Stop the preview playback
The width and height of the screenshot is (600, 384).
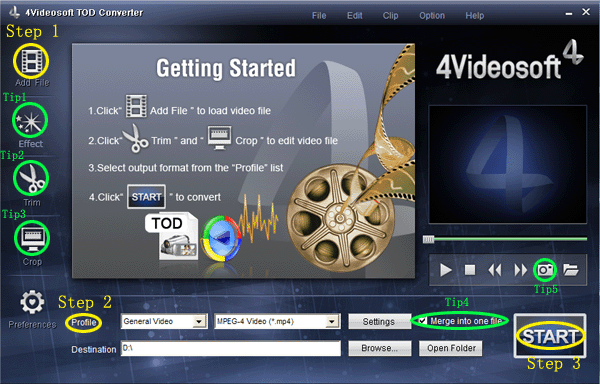[470, 270]
